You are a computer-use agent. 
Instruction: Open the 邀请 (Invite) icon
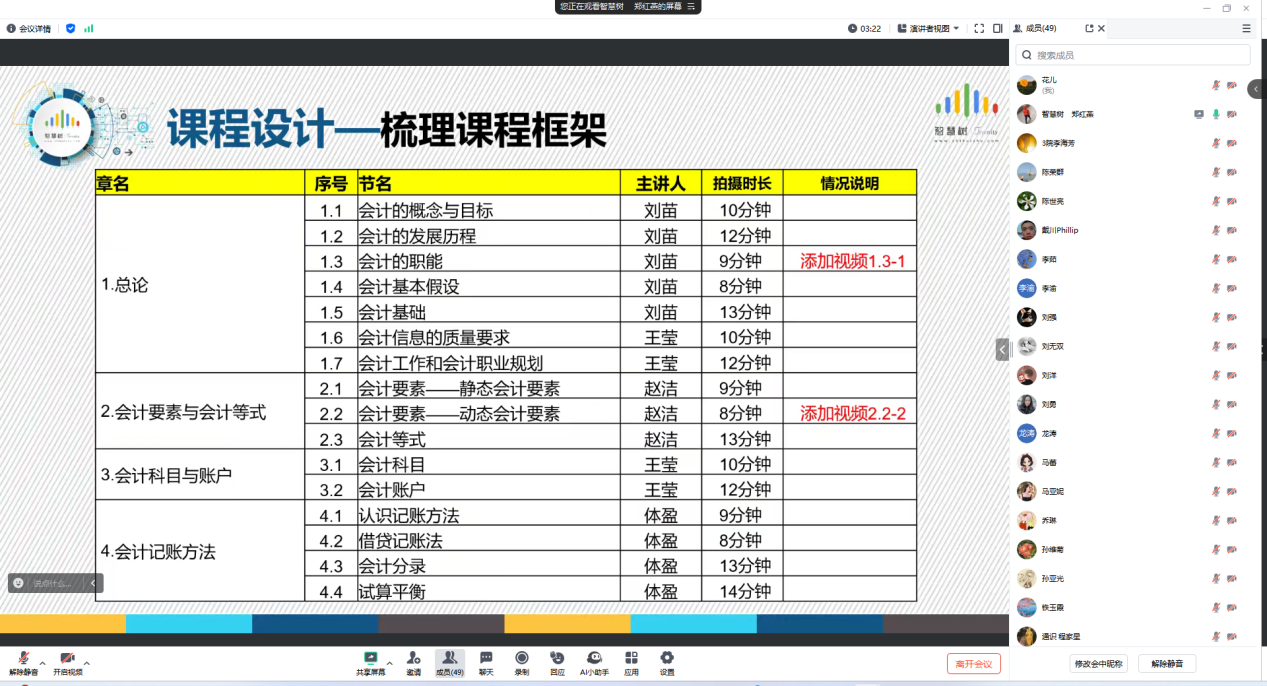[x=413, y=662]
